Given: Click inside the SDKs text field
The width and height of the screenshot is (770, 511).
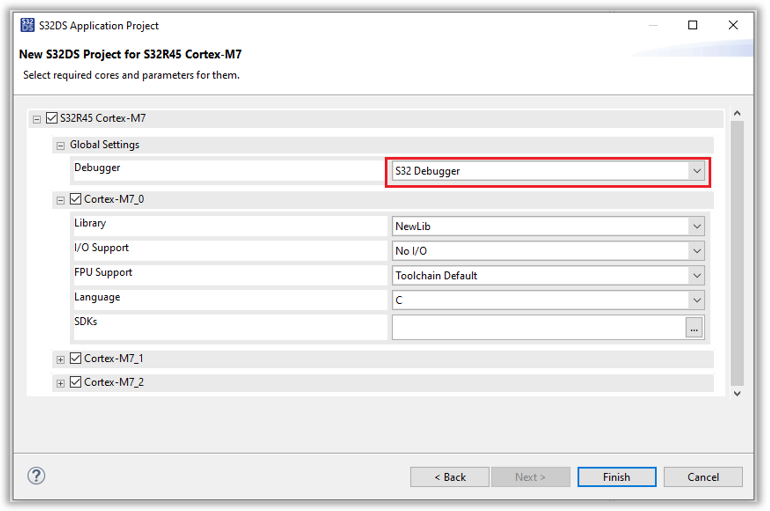Looking at the screenshot, I should 539,327.
